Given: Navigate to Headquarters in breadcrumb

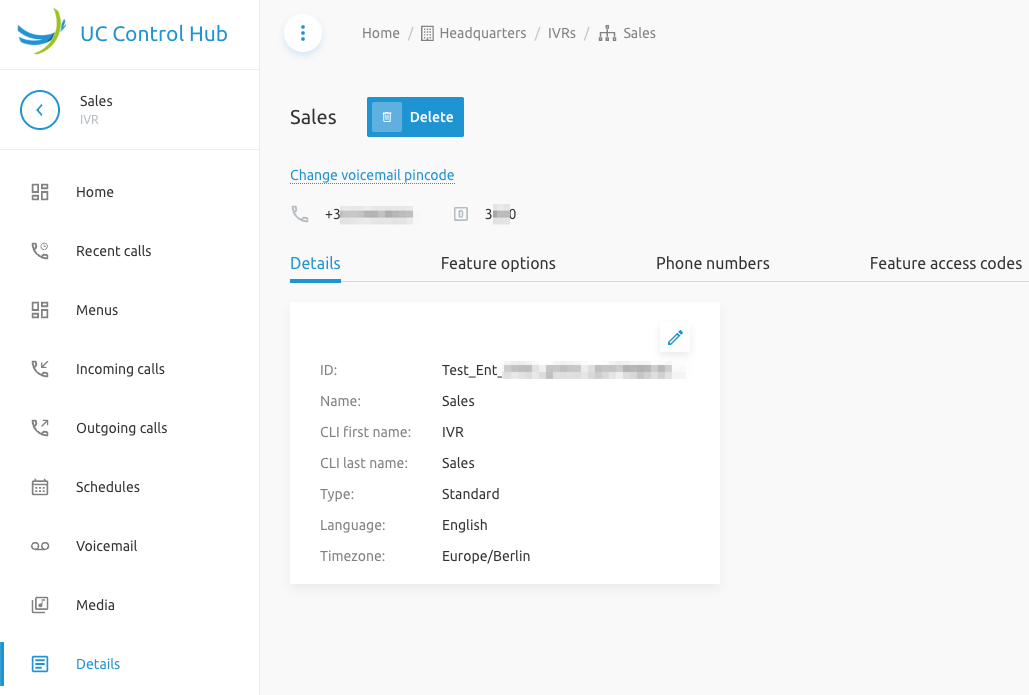Looking at the screenshot, I should (x=482, y=33).
